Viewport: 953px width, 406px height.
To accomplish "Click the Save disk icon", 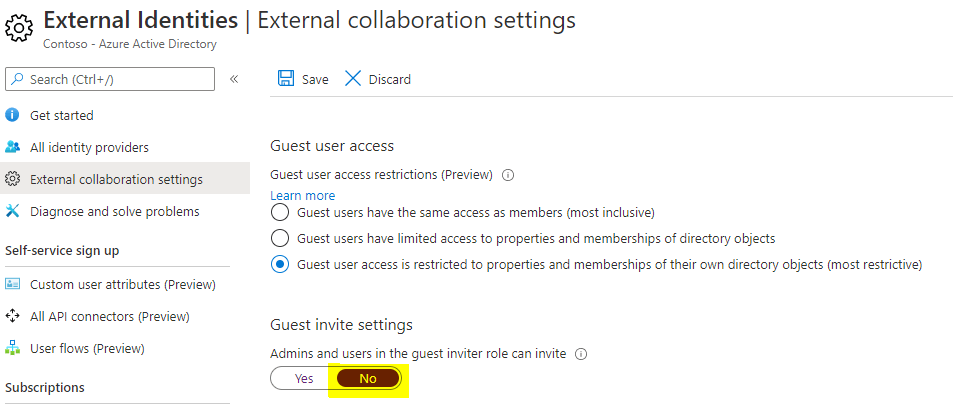I will click(x=286, y=79).
